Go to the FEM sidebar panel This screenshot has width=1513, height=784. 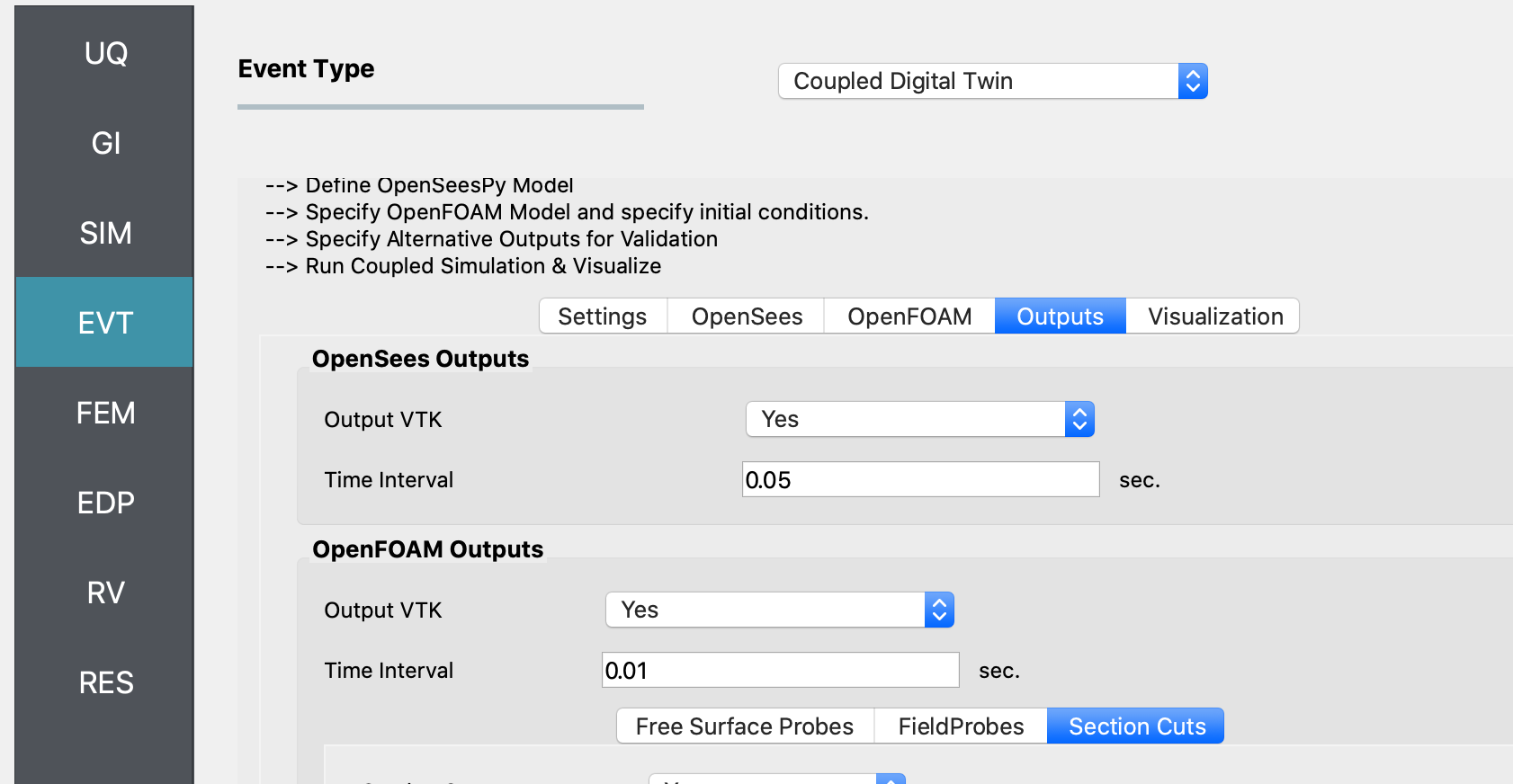105,413
